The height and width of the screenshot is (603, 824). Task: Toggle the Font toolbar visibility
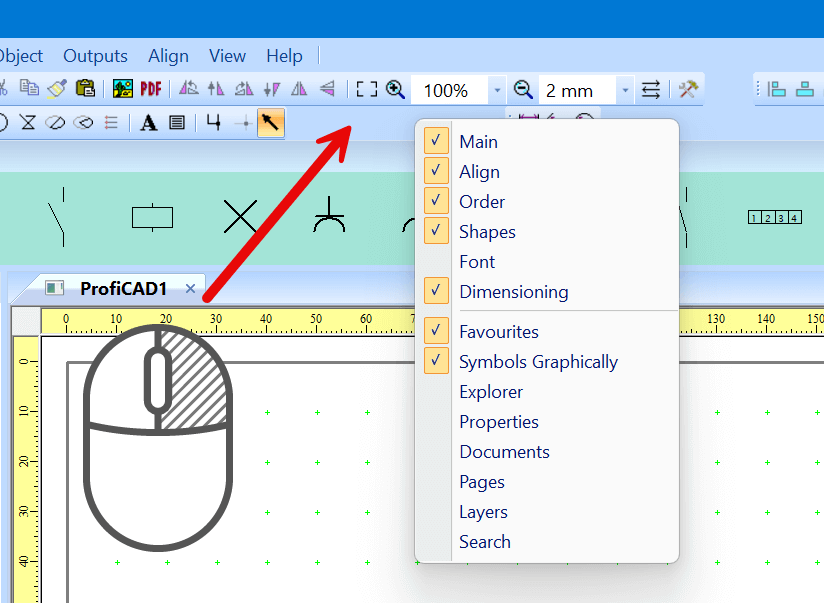(x=477, y=261)
